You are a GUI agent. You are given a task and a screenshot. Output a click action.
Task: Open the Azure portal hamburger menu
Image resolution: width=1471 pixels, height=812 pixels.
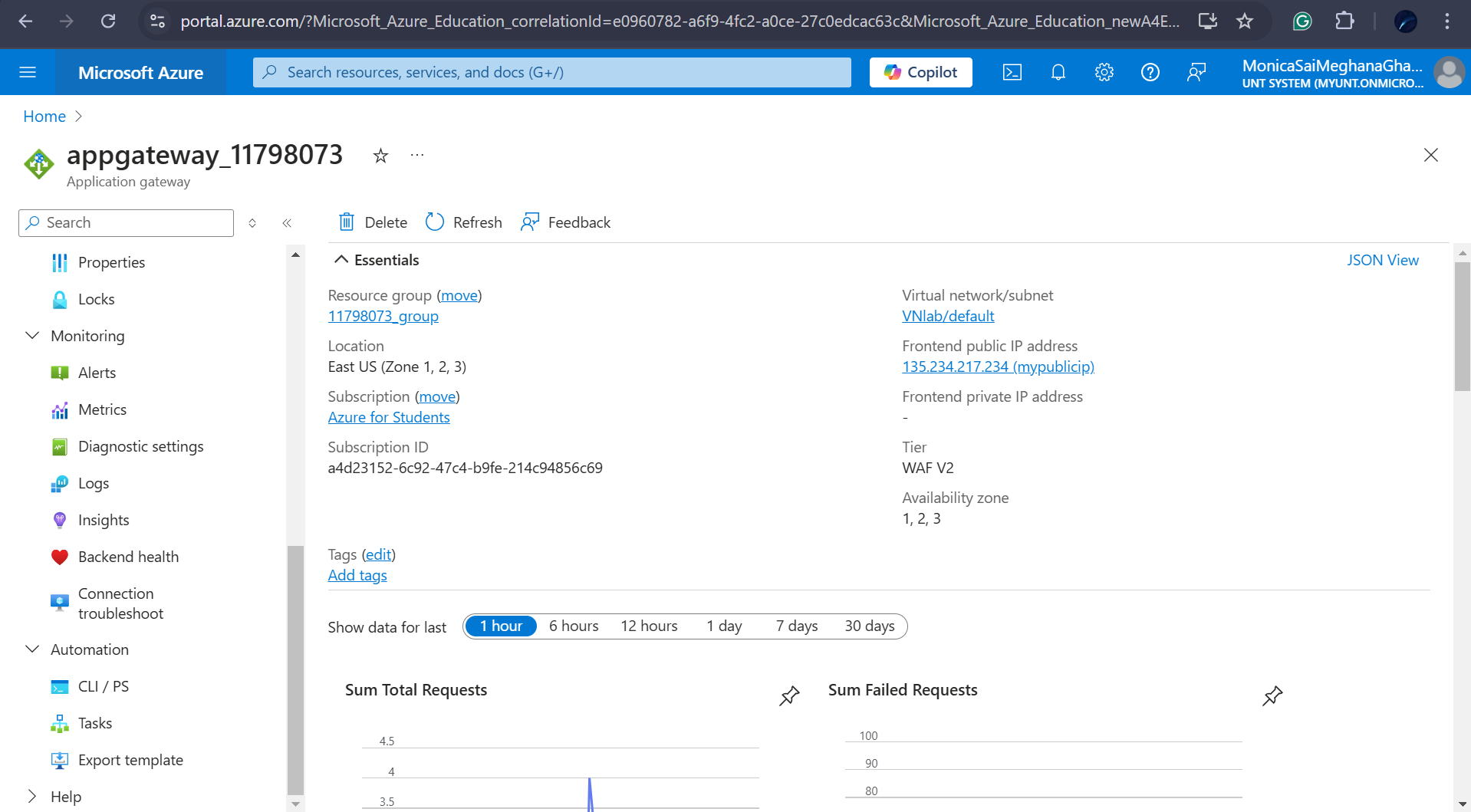[28, 72]
